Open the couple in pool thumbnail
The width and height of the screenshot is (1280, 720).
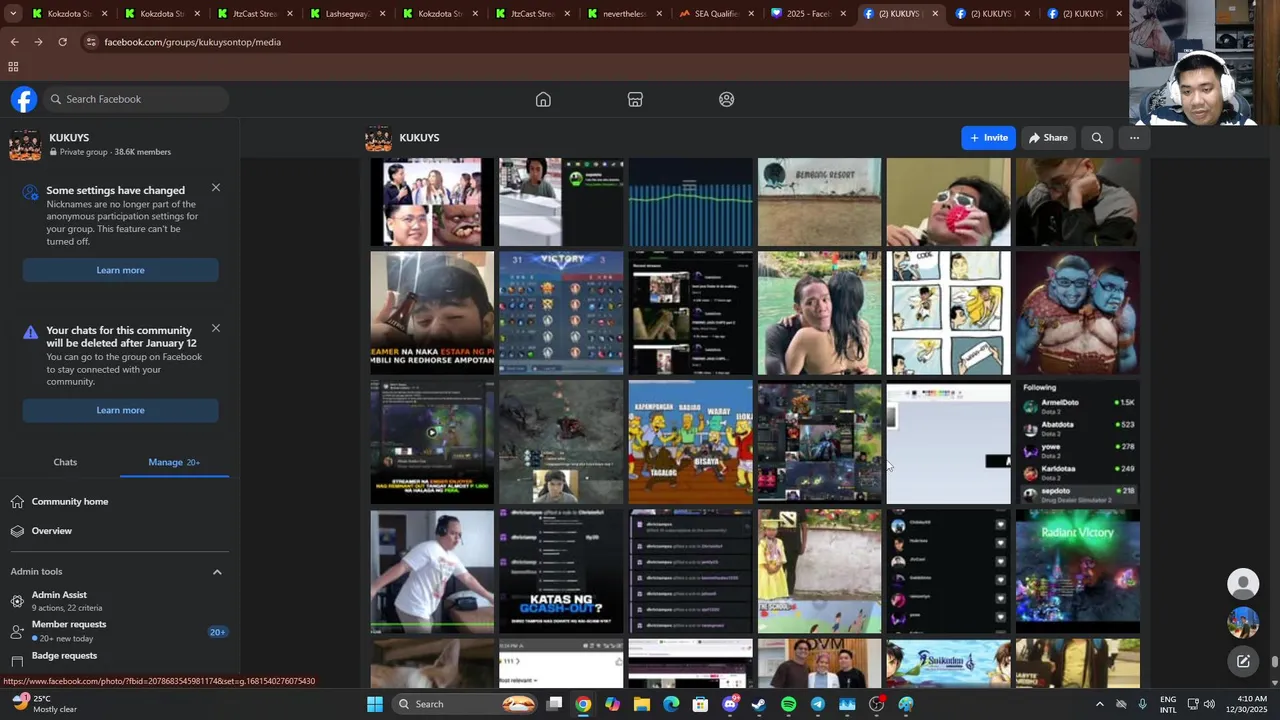pyautogui.click(x=819, y=312)
